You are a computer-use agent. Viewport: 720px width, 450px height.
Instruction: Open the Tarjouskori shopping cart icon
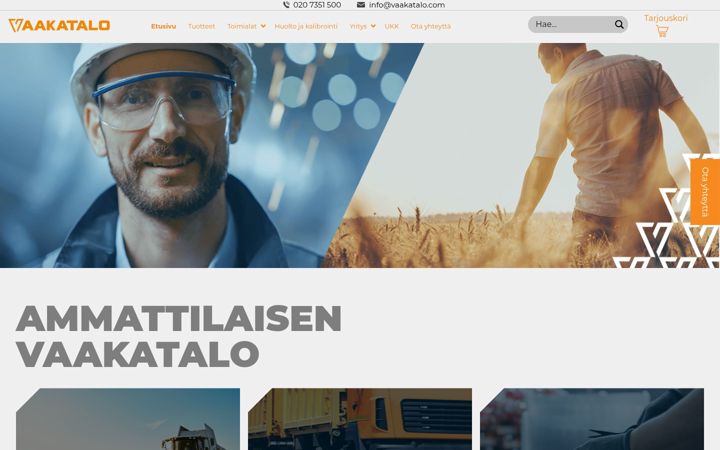coord(662,31)
